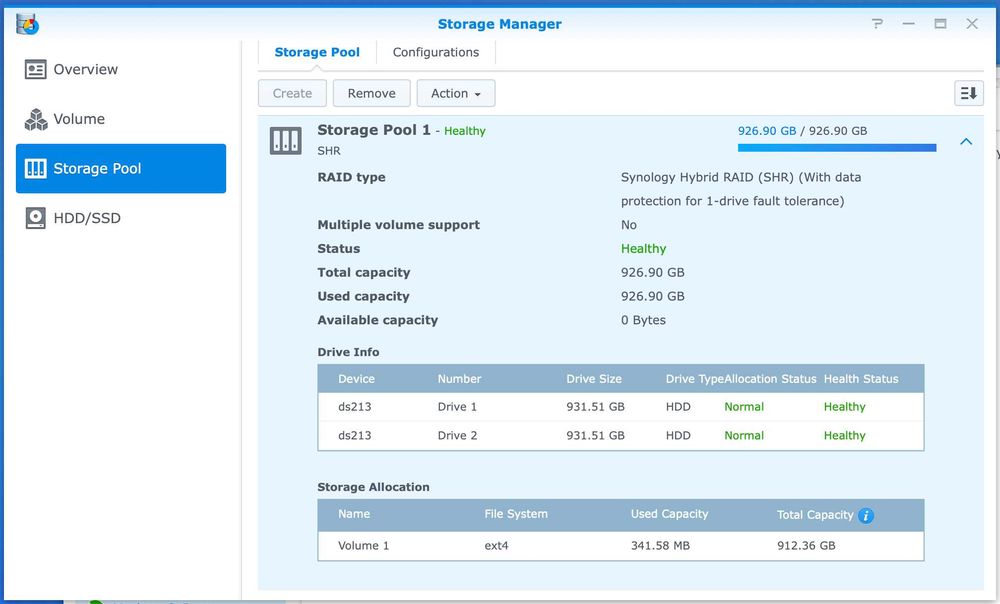
Task: Click the Health Status column header
Action: tap(861, 379)
